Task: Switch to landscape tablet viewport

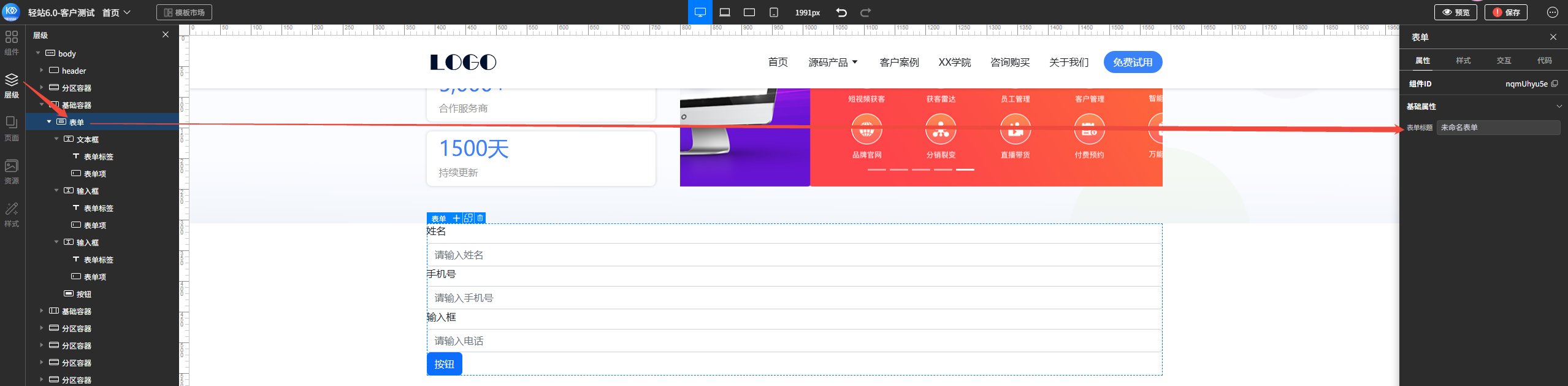Action: 749,12
